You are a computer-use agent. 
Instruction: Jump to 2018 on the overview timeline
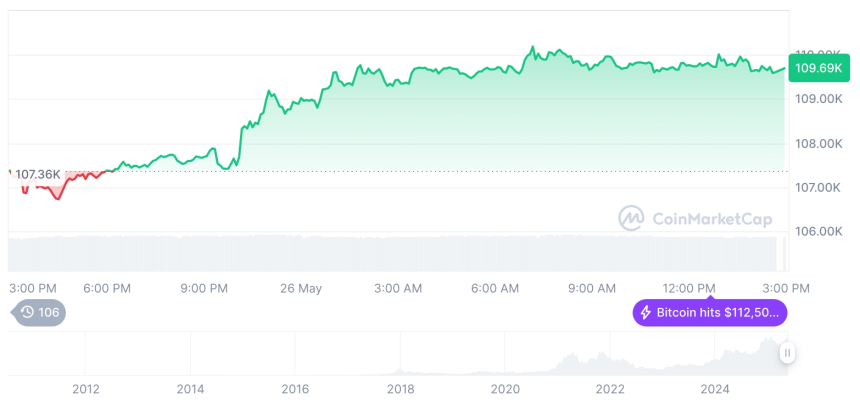400,388
